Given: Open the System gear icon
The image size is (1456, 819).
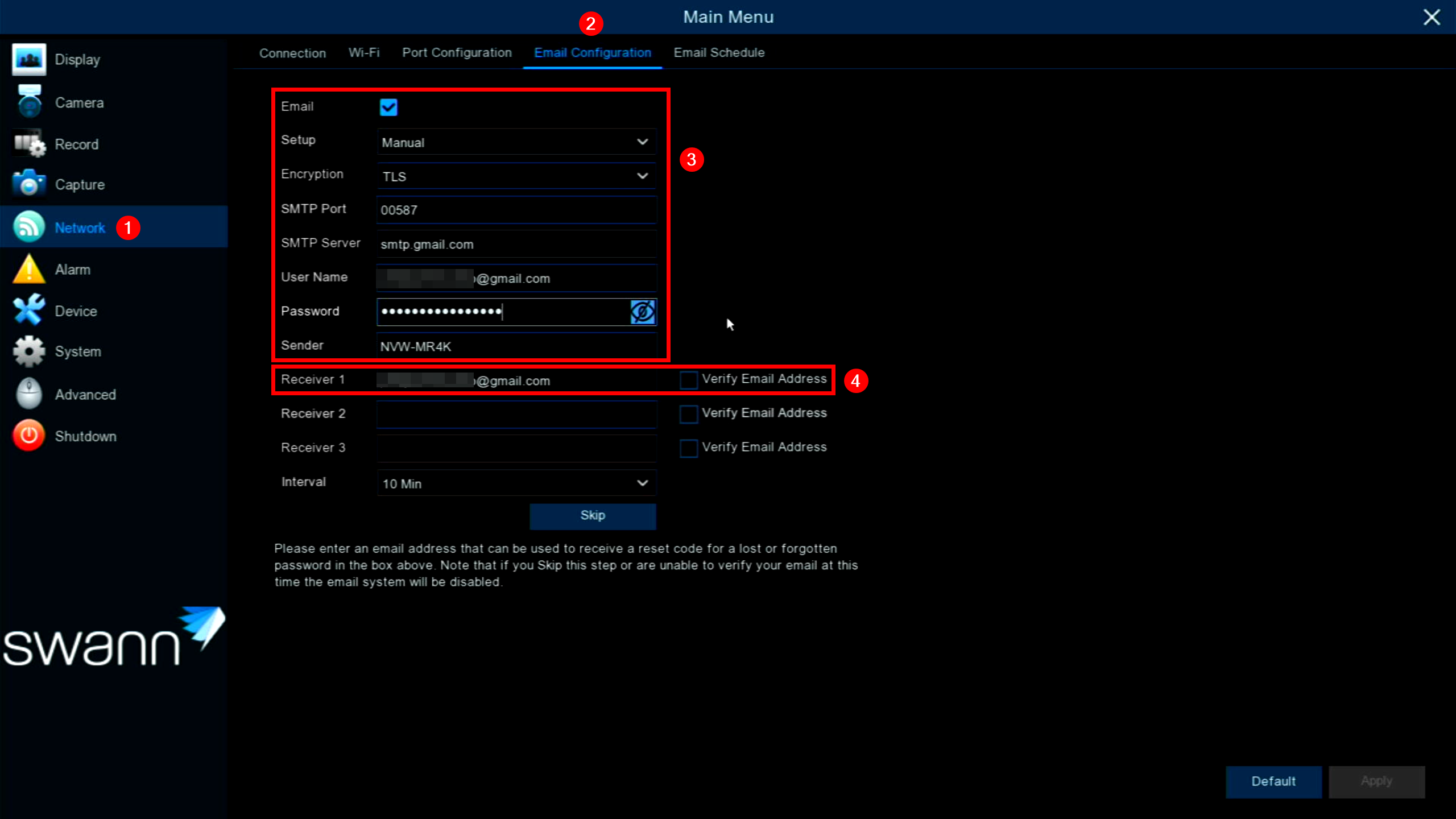Looking at the screenshot, I should click(x=28, y=351).
